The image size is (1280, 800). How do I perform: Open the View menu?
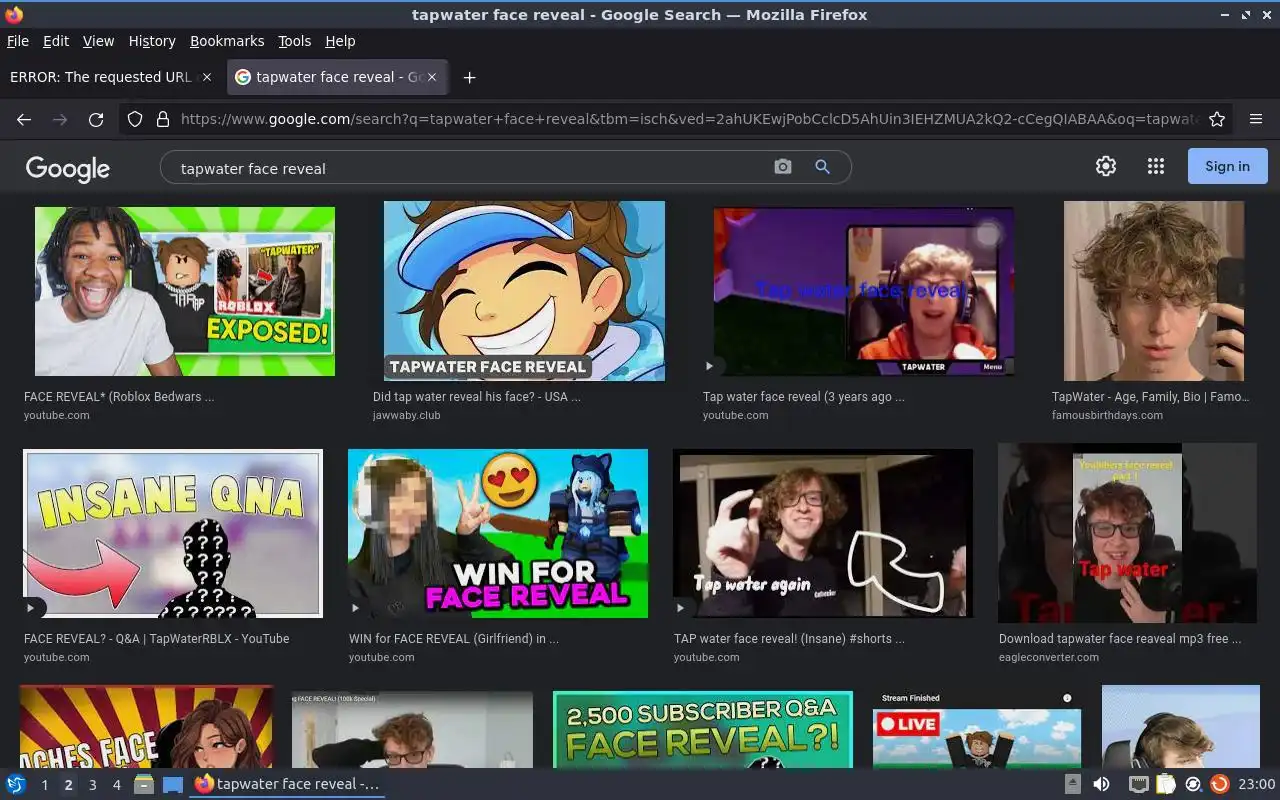(x=98, y=41)
